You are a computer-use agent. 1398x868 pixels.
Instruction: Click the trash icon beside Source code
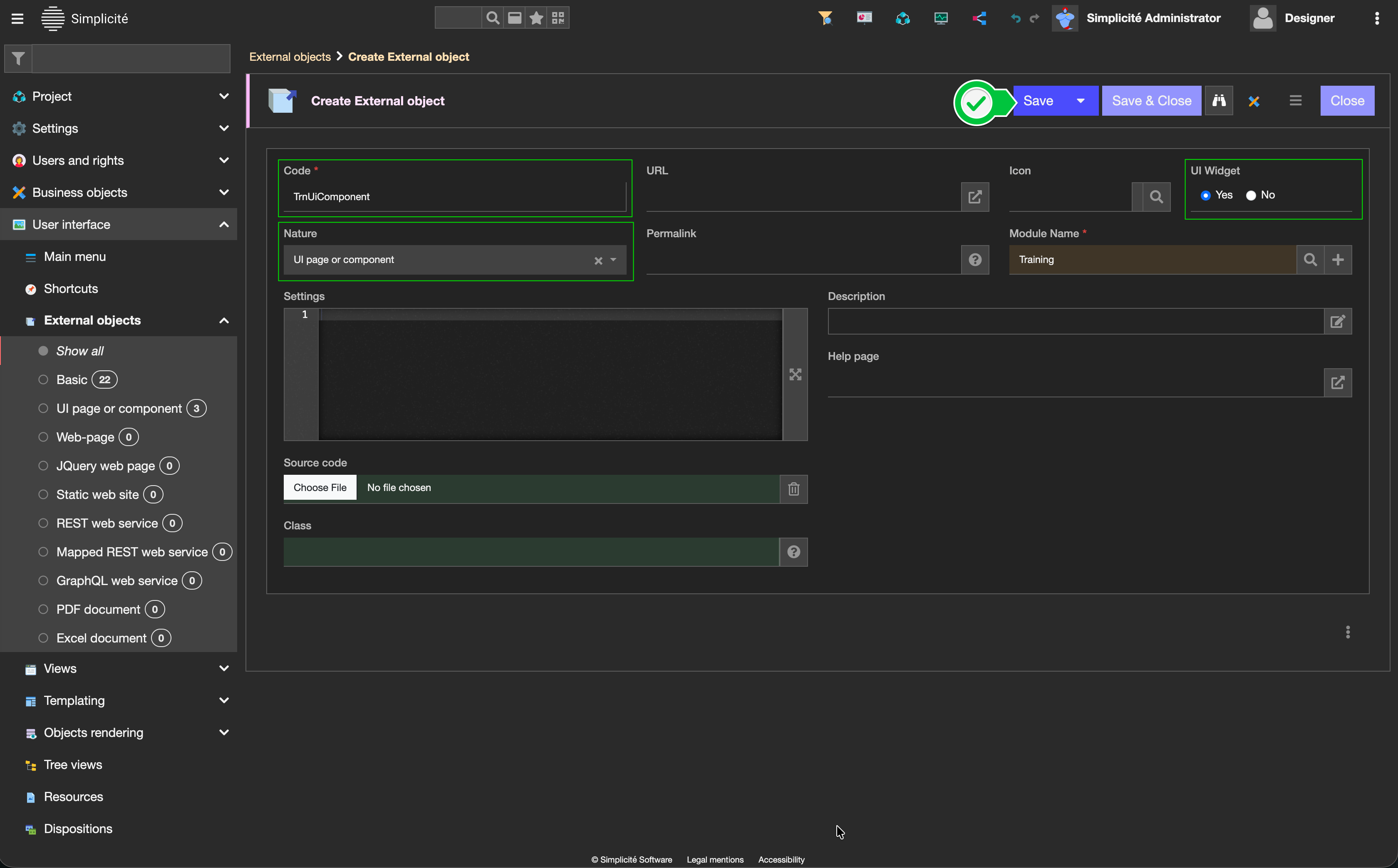(x=793, y=489)
